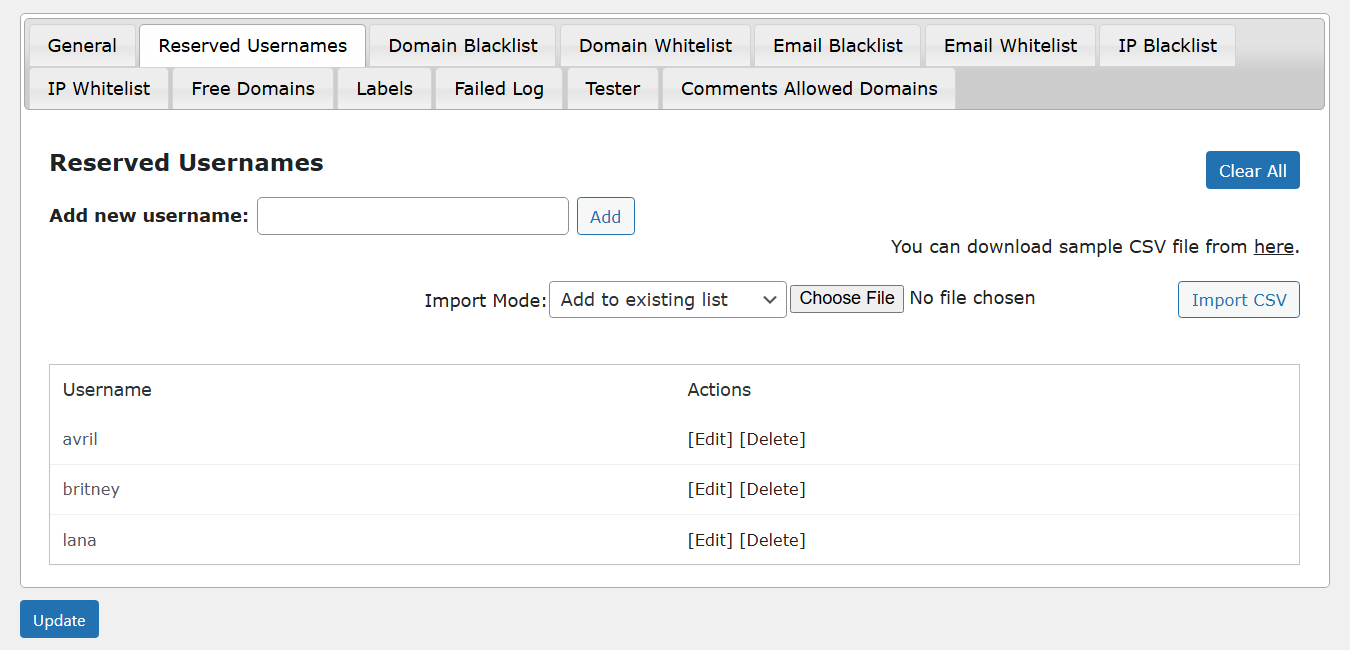Open the Import Mode dropdown

pyautogui.click(x=667, y=299)
